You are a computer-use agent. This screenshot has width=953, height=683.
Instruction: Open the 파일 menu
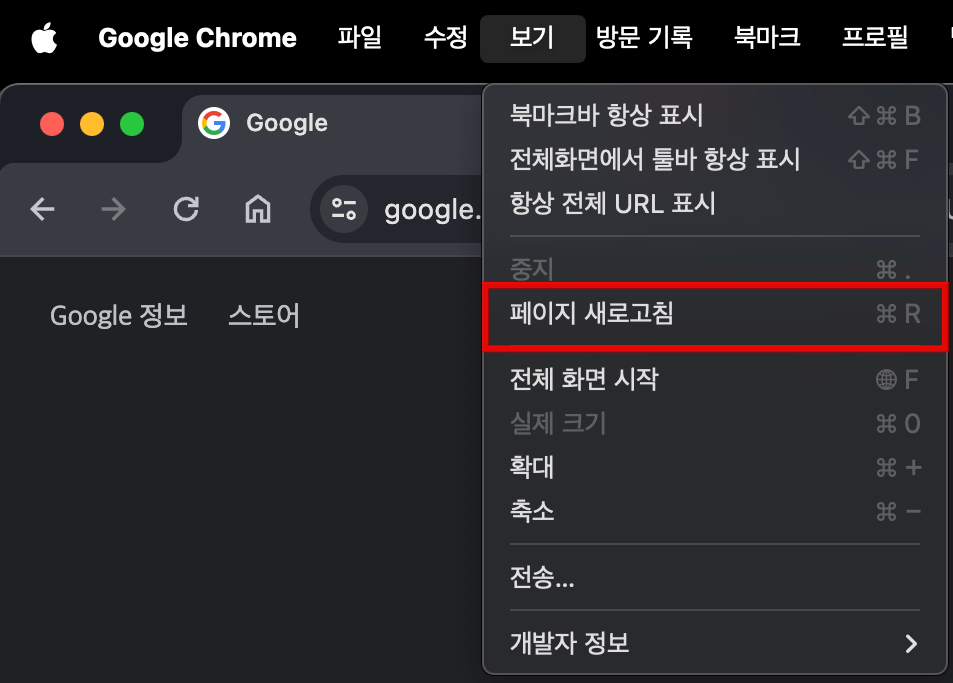click(360, 38)
